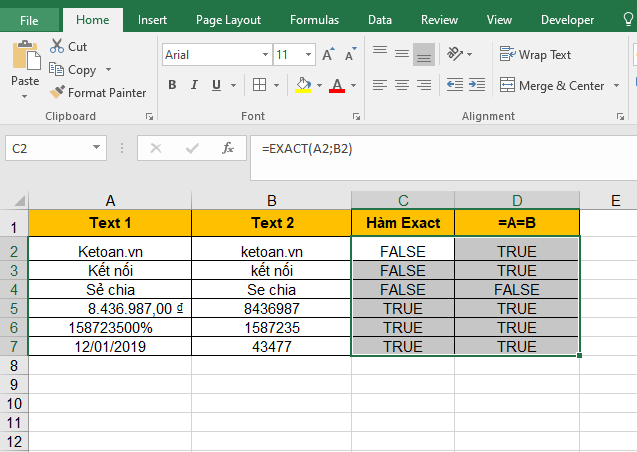The image size is (637, 452).
Task: Open the font size dropdown
Action: 308,56
